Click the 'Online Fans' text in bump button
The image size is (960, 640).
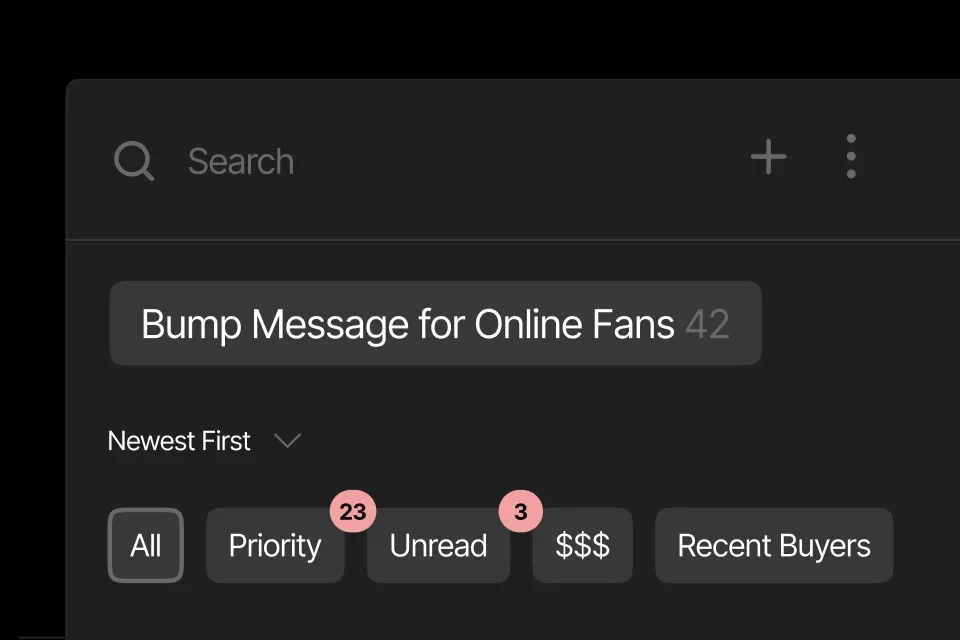[x=574, y=324]
